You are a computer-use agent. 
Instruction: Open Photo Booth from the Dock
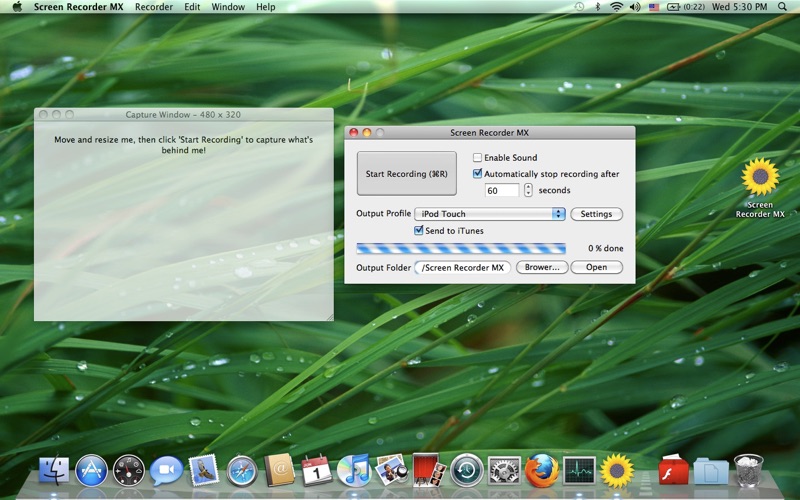point(428,468)
